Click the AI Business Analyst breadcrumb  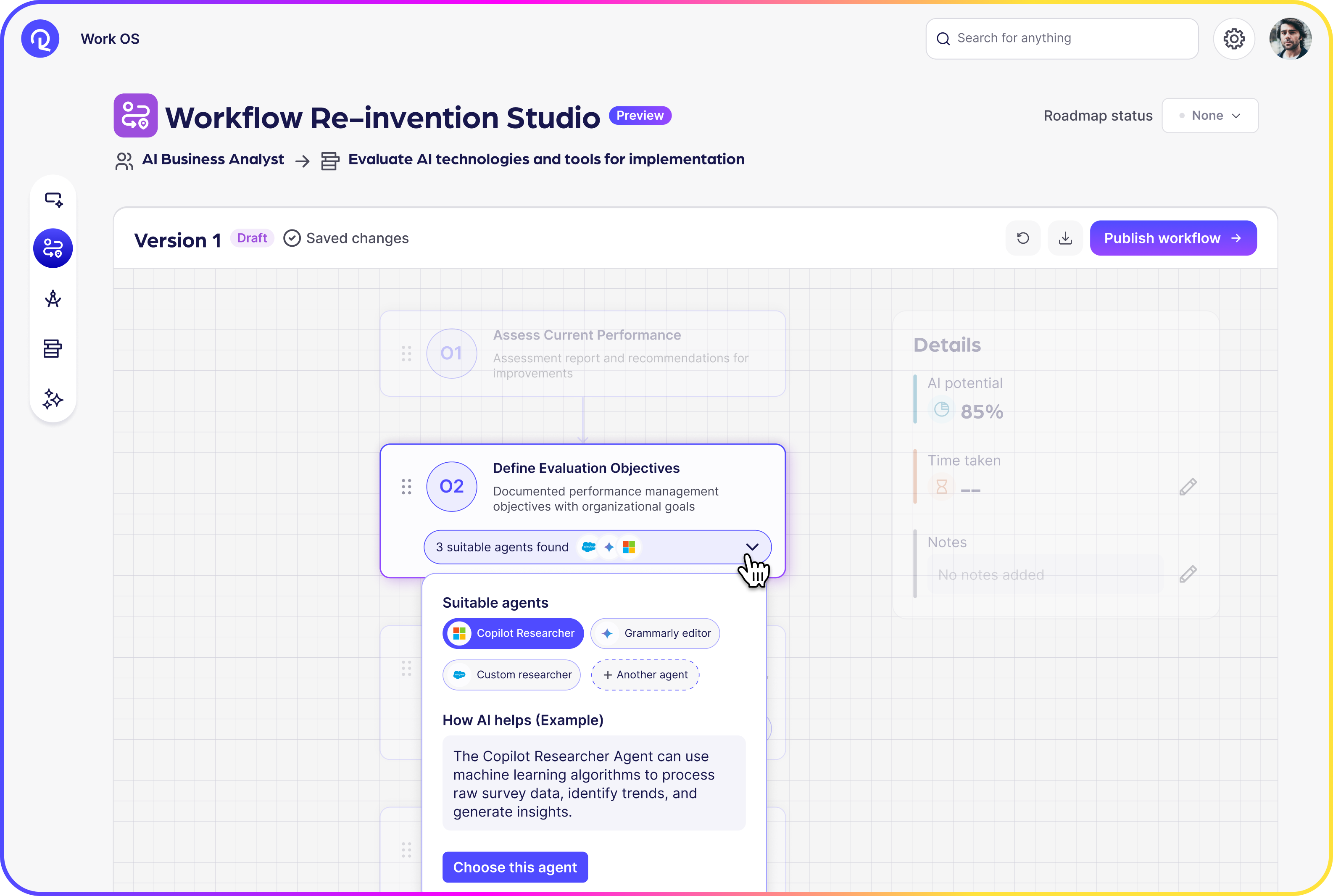[213, 159]
